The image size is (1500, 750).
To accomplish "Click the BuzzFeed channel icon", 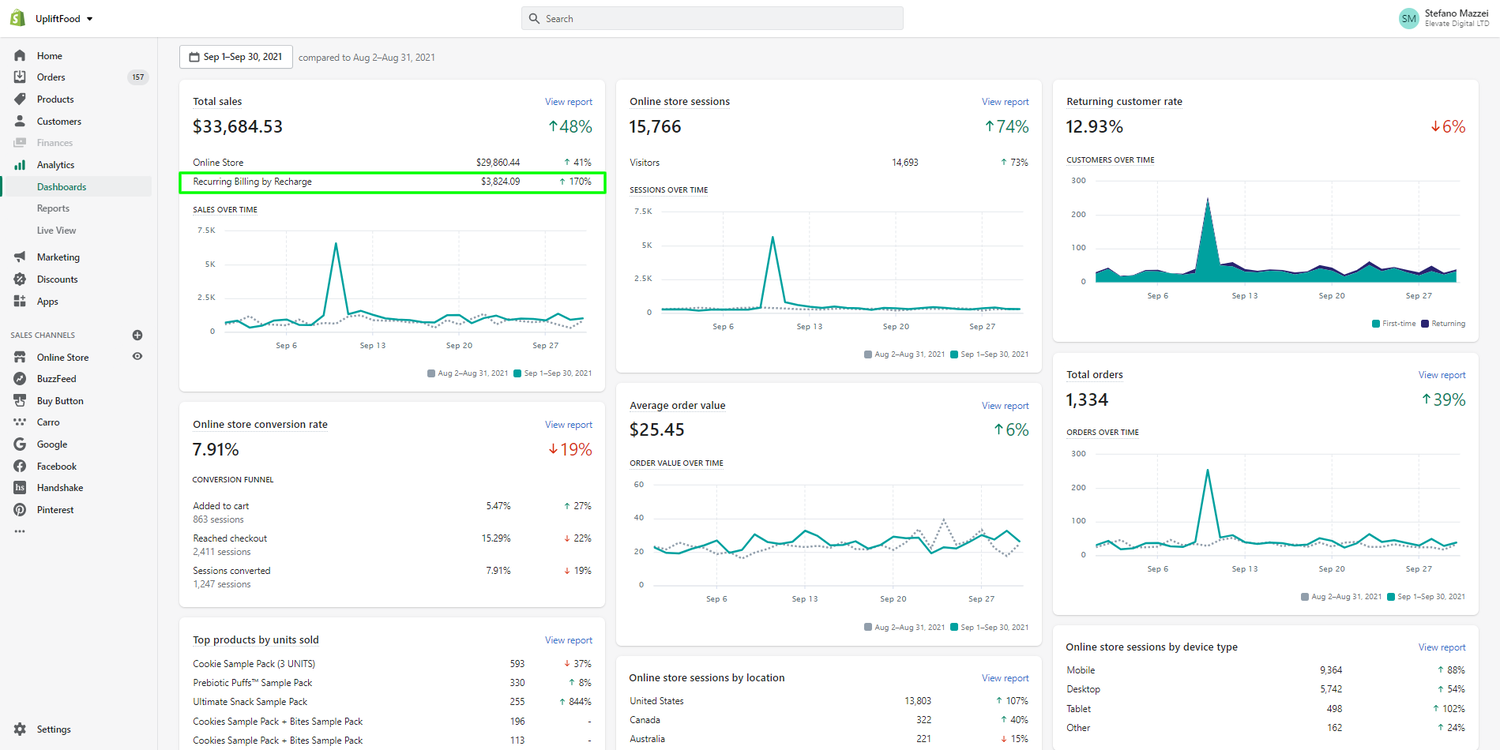I will [20, 379].
